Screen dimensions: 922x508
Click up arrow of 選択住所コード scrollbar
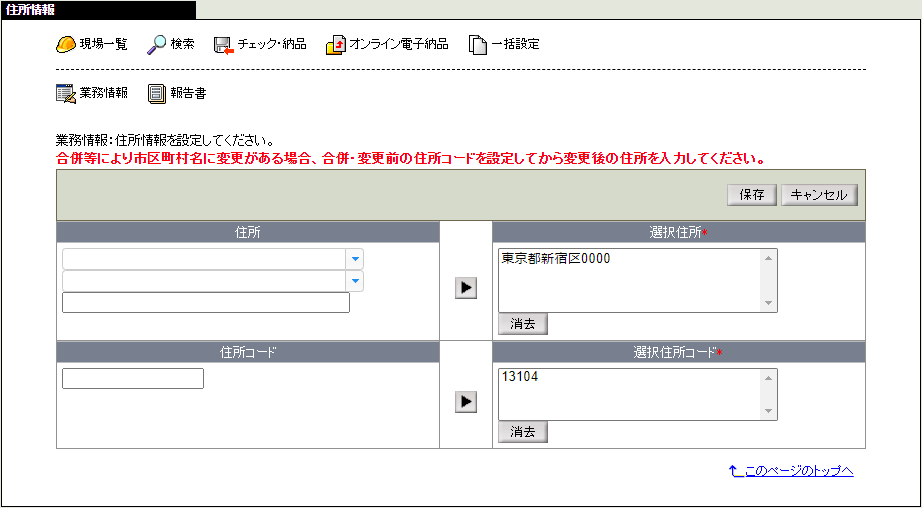click(x=768, y=377)
